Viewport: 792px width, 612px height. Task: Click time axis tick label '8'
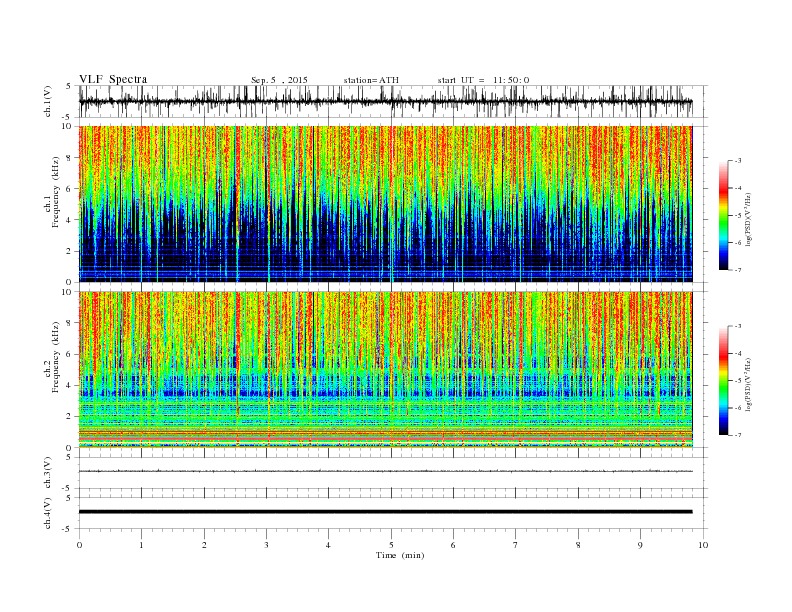[578, 545]
